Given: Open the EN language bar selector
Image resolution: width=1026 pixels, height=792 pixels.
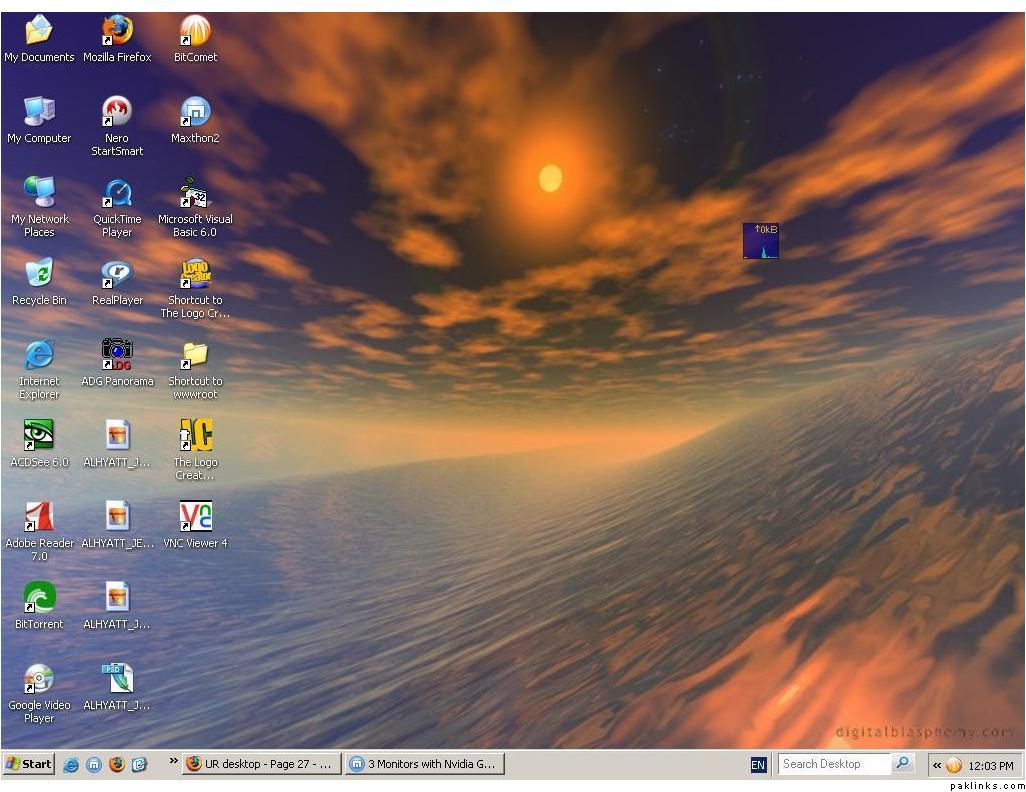Looking at the screenshot, I should [x=758, y=765].
